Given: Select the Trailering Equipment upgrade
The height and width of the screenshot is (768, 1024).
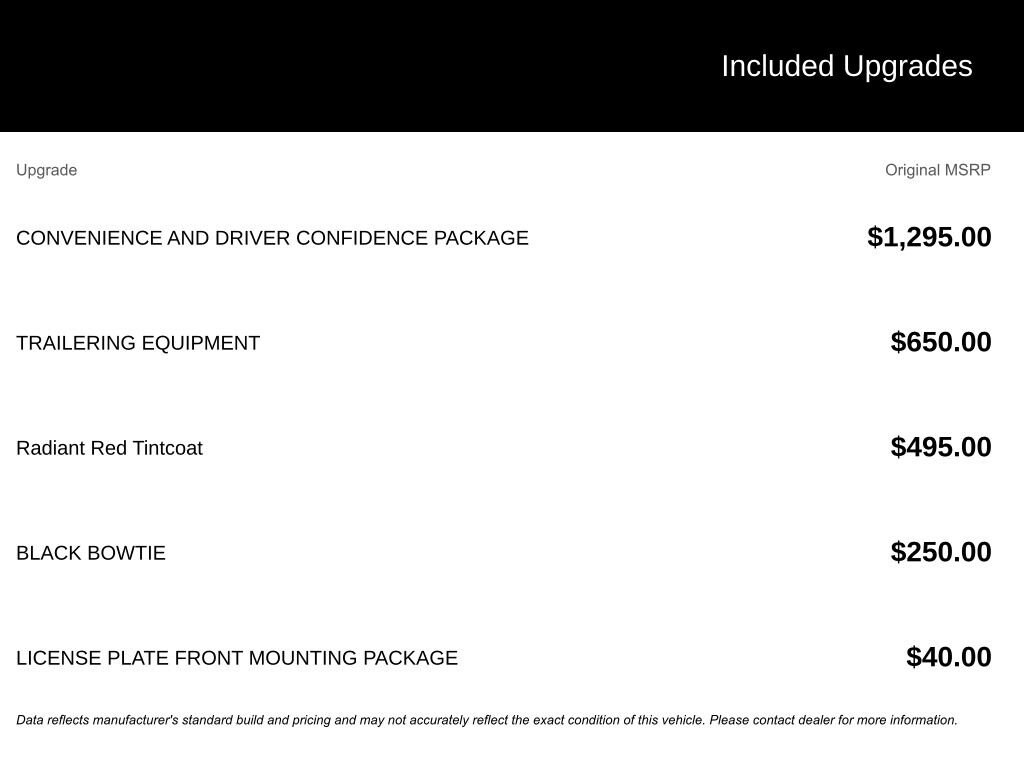Looking at the screenshot, I should pos(138,343).
